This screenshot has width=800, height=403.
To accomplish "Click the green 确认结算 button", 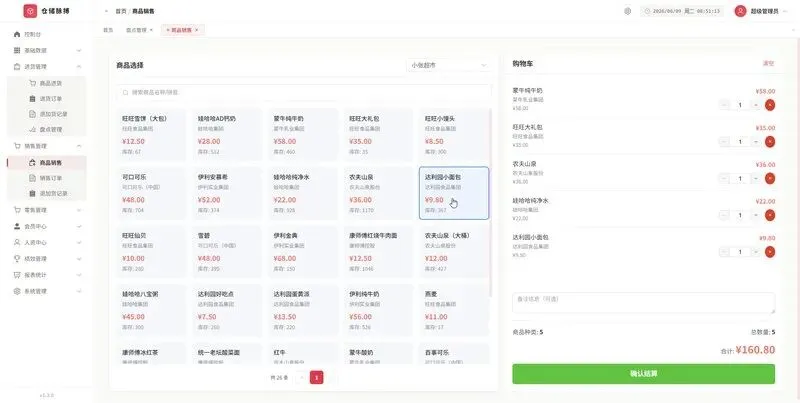I will [x=643, y=374].
